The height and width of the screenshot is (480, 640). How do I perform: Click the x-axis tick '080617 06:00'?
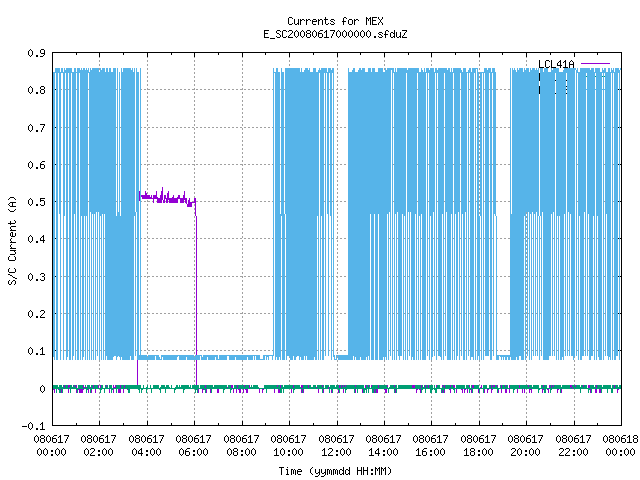(x=193, y=446)
